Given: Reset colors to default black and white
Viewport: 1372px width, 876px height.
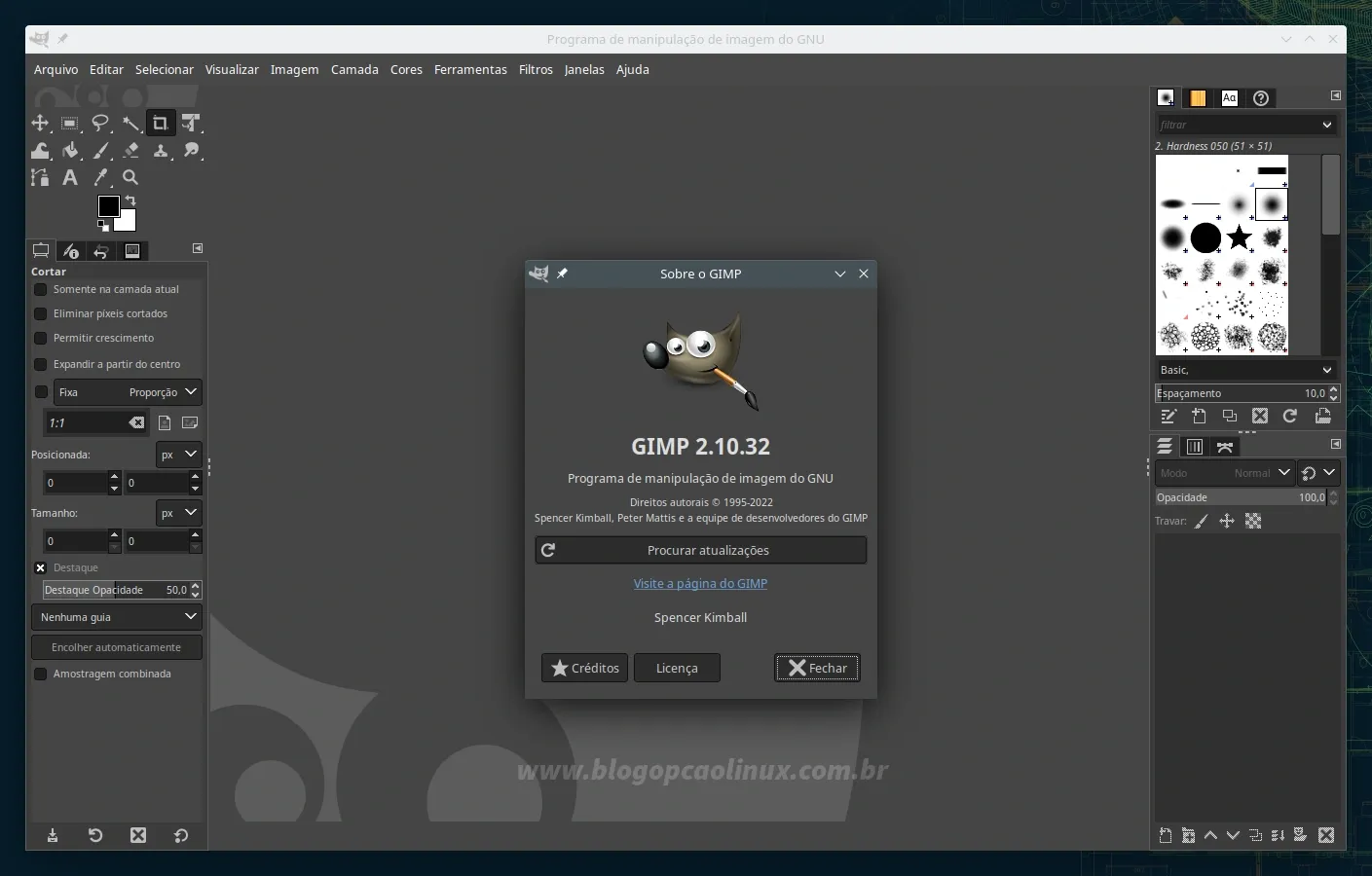Looking at the screenshot, I should click(103, 226).
